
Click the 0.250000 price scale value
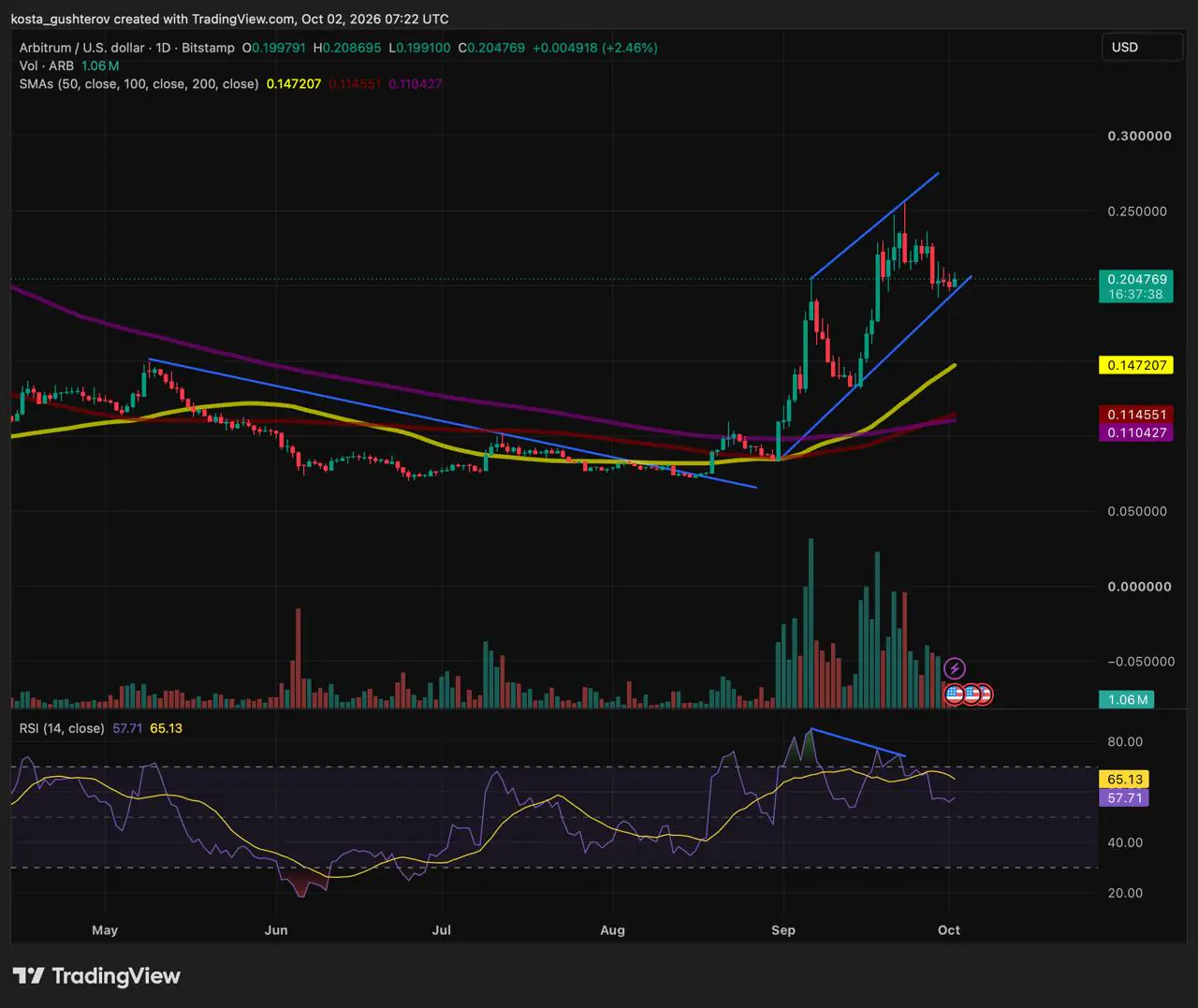(x=1137, y=212)
